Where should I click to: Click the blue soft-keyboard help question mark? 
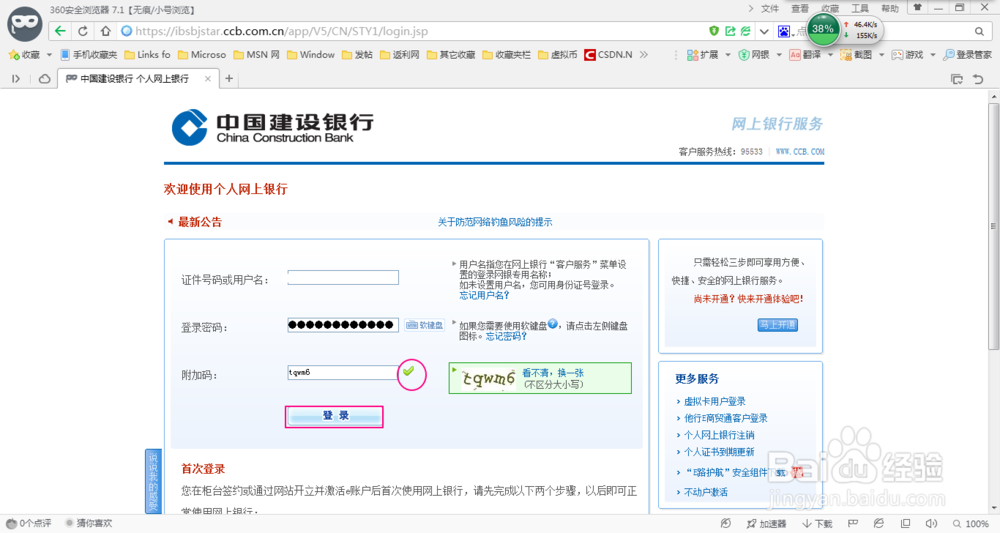[552, 324]
